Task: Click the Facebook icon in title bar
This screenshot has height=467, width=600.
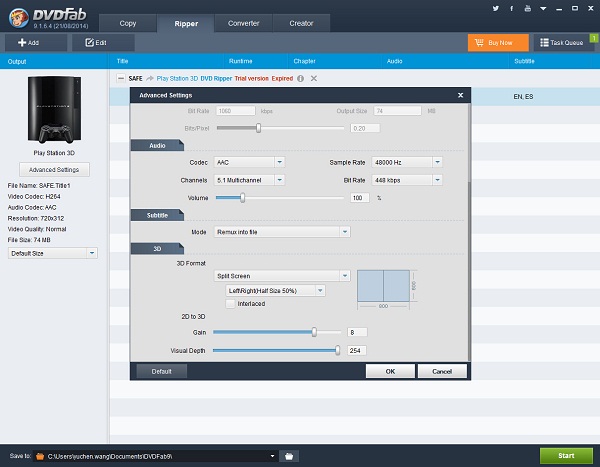Action: pos(512,8)
